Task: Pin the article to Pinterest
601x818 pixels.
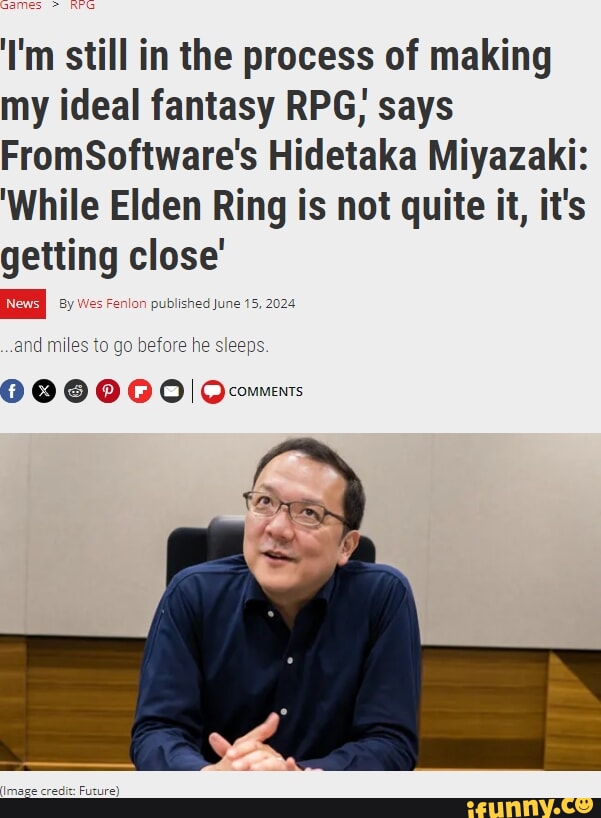Action: pyautogui.click(x=108, y=391)
